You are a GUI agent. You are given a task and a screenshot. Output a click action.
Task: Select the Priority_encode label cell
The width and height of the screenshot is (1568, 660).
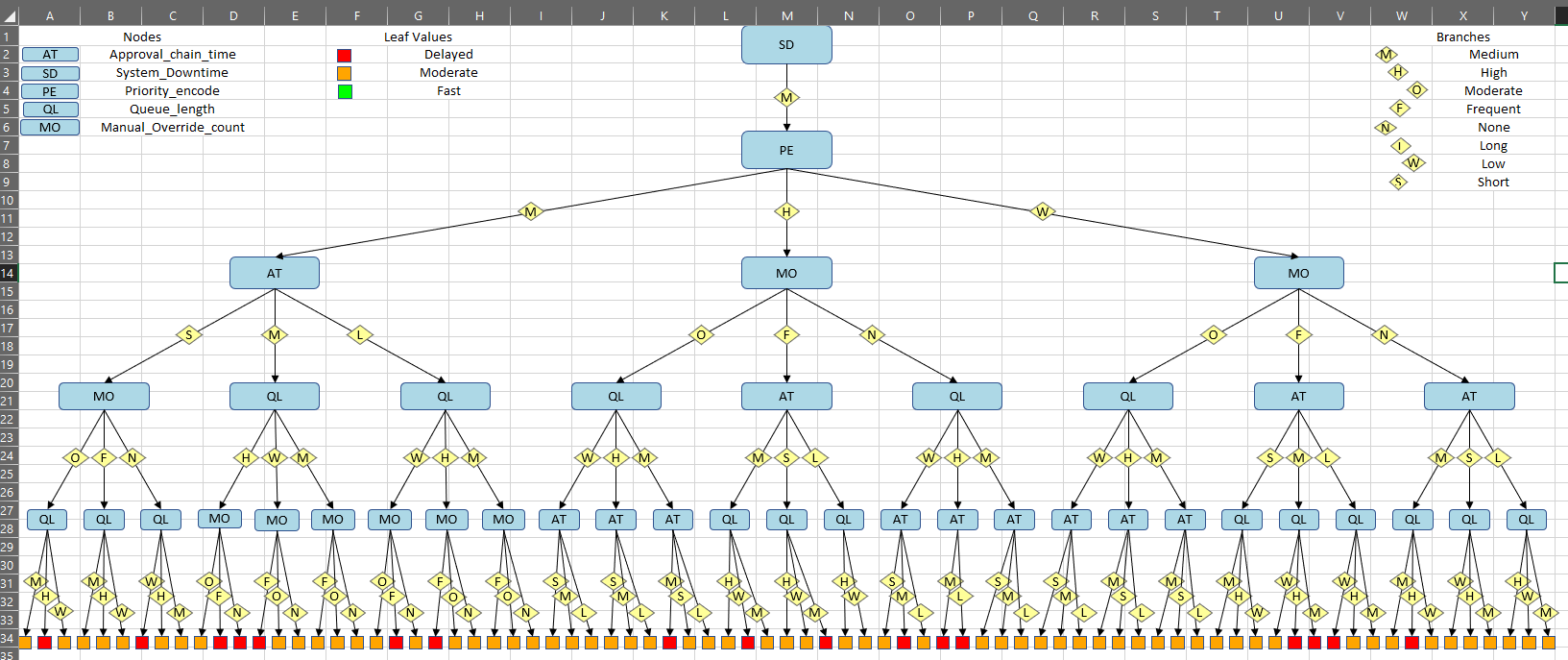[172, 91]
